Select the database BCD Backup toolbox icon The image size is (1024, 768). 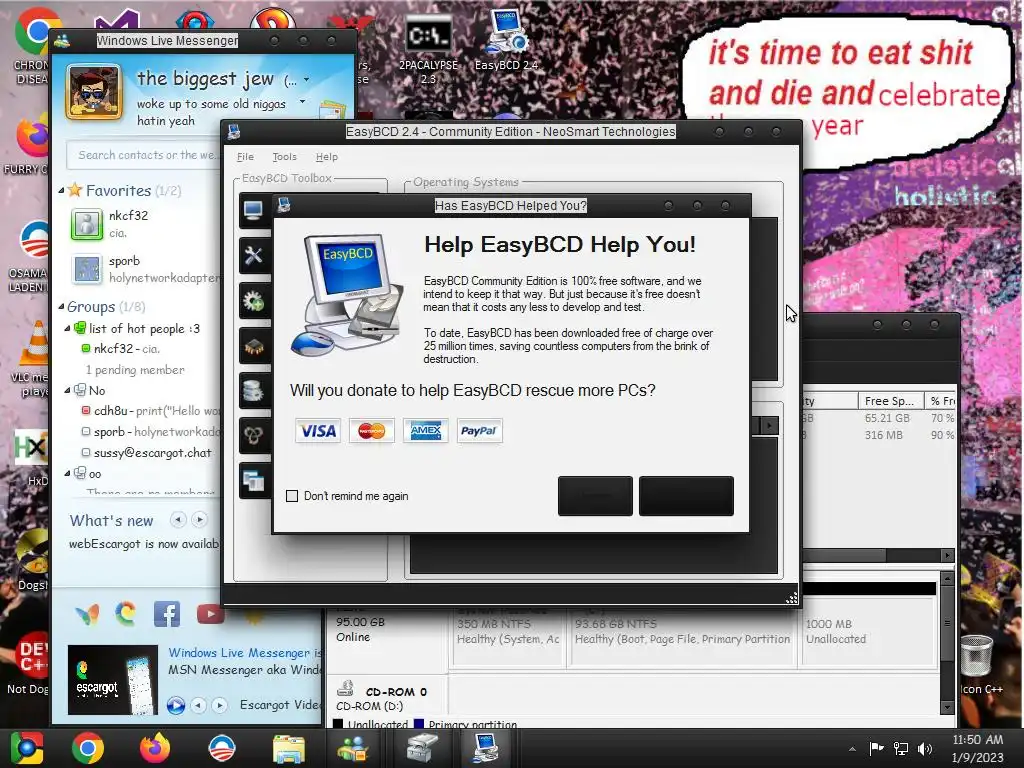[253, 391]
